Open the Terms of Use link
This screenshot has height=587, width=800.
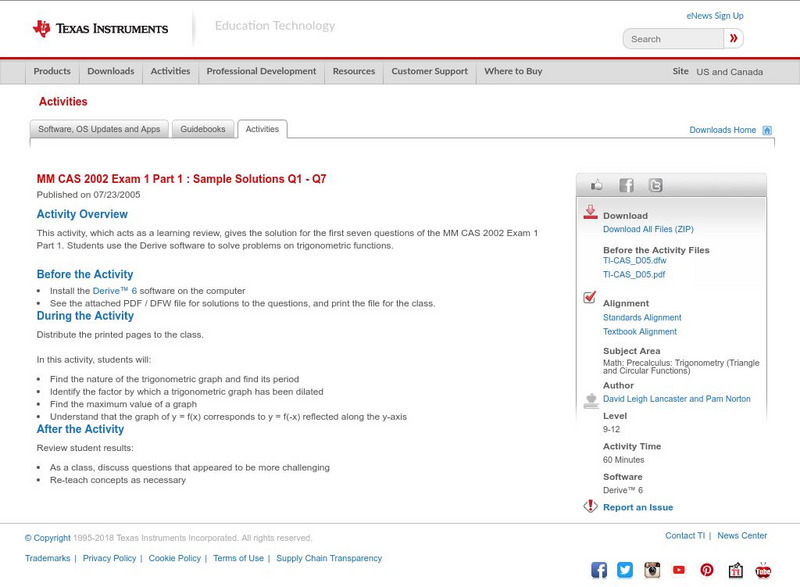tap(238, 558)
